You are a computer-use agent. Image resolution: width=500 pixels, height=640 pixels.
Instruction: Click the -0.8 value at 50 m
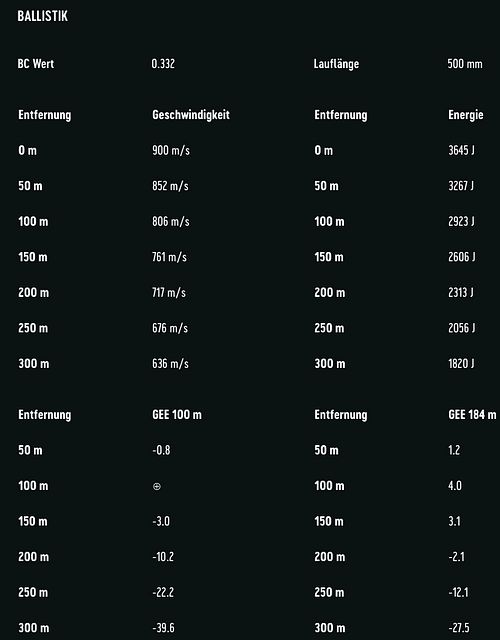pyautogui.click(x=161, y=450)
